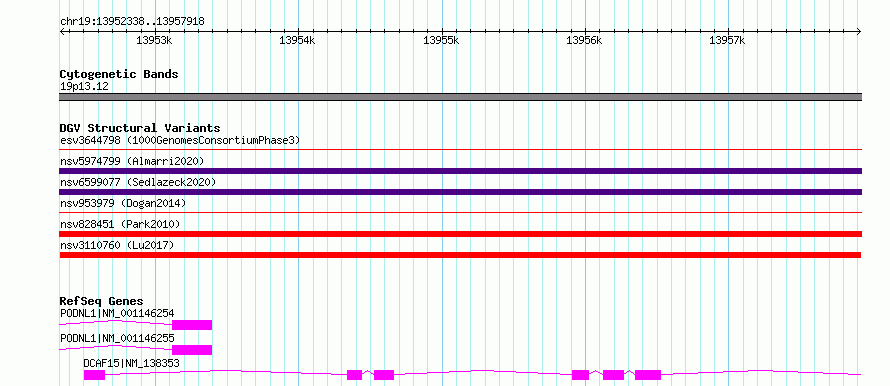Viewport: 890px width, 386px height.
Task: Click the 13957k ruler tick label
Action: [x=727, y=40]
